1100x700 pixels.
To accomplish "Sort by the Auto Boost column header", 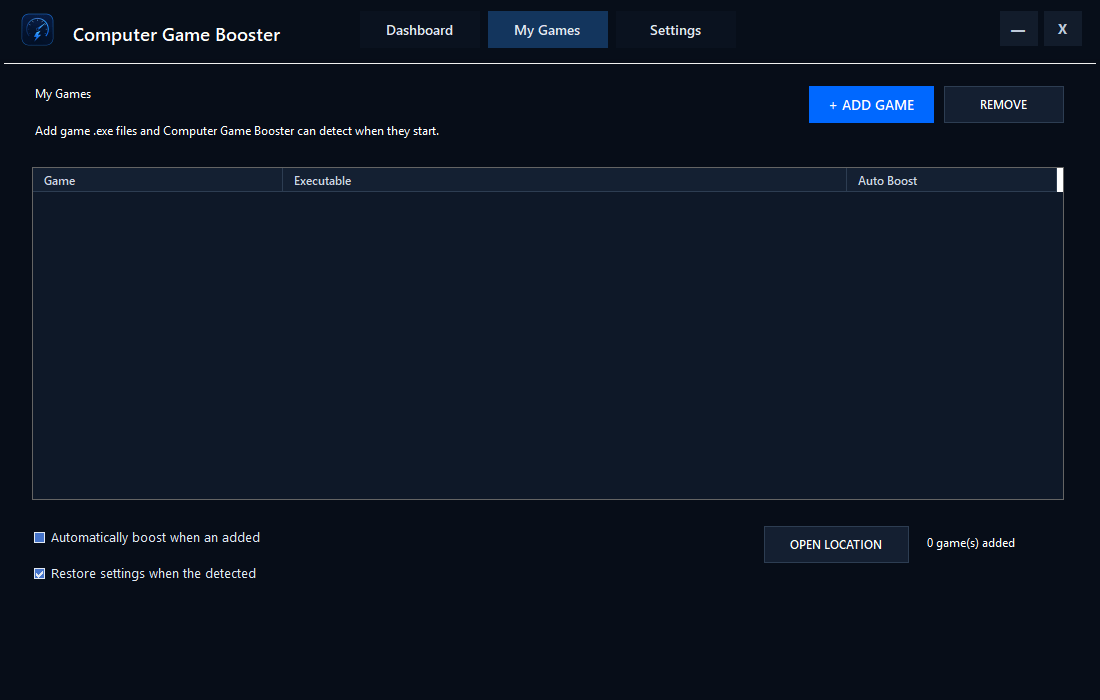I will tap(951, 180).
